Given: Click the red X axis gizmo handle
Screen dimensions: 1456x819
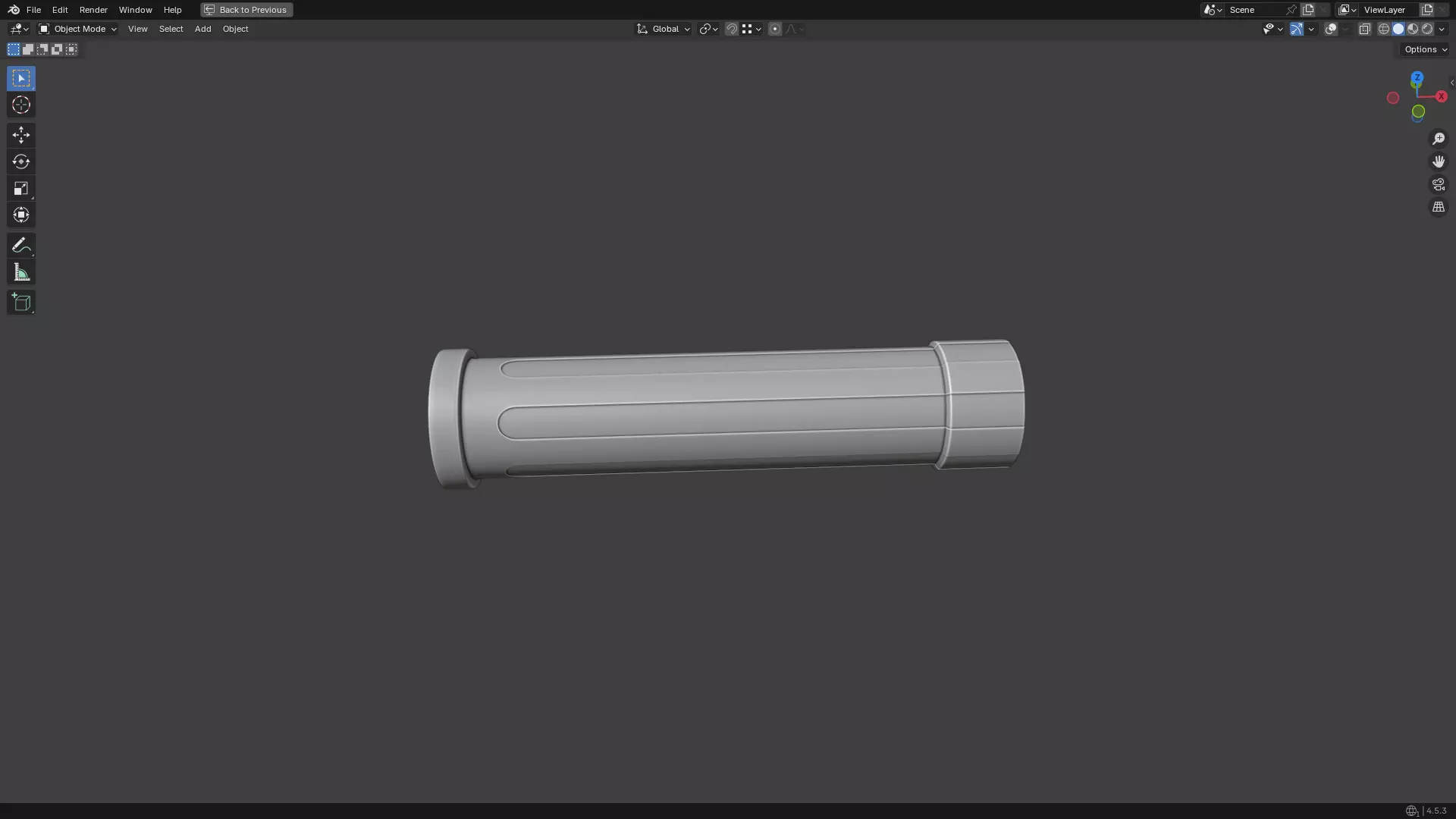Looking at the screenshot, I should 1441,96.
